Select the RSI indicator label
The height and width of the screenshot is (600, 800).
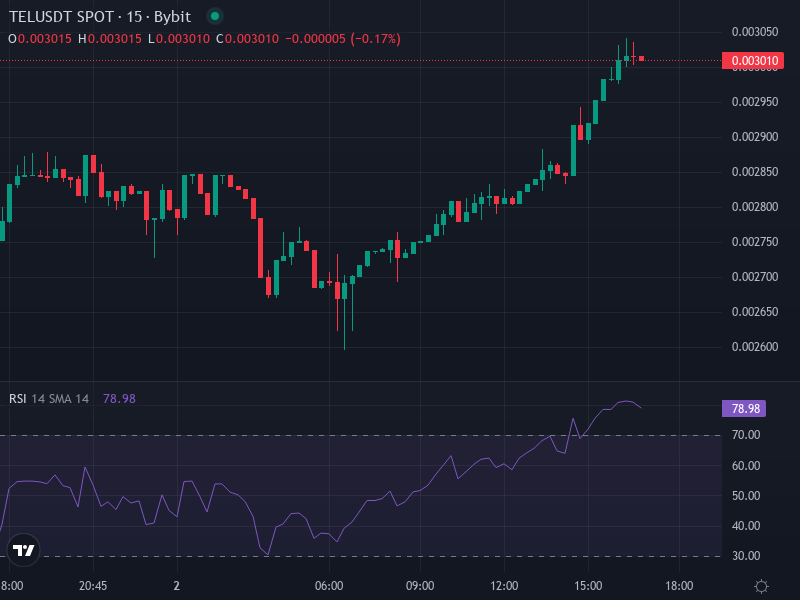point(19,398)
